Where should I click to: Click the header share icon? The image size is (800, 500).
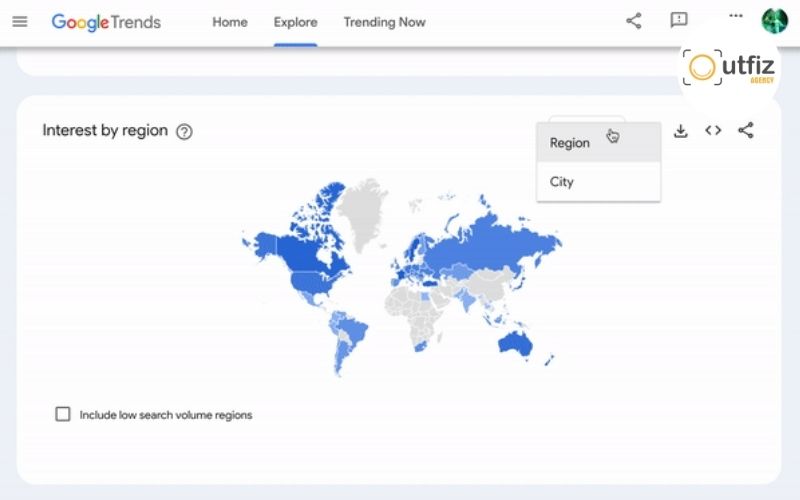(x=634, y=21)
